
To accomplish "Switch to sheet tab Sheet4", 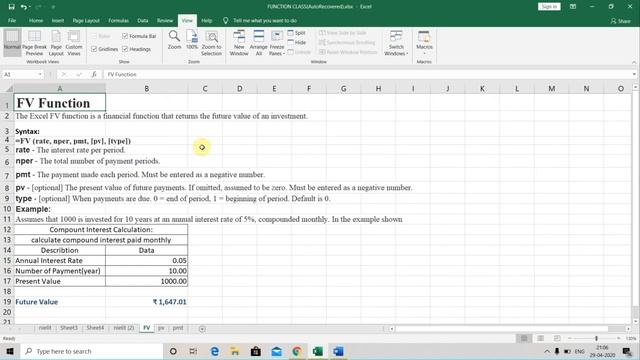I will coord(95,328).
